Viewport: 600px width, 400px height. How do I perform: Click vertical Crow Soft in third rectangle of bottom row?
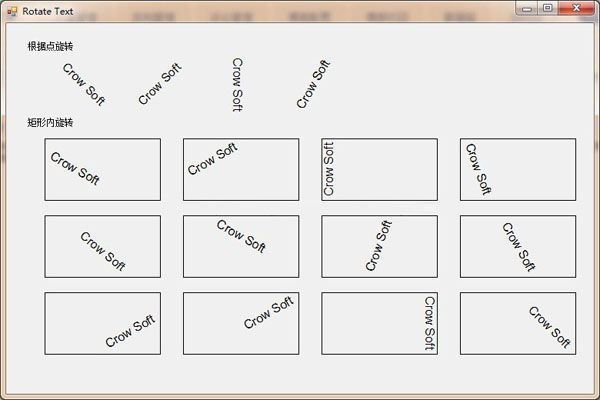pos(430,323)
